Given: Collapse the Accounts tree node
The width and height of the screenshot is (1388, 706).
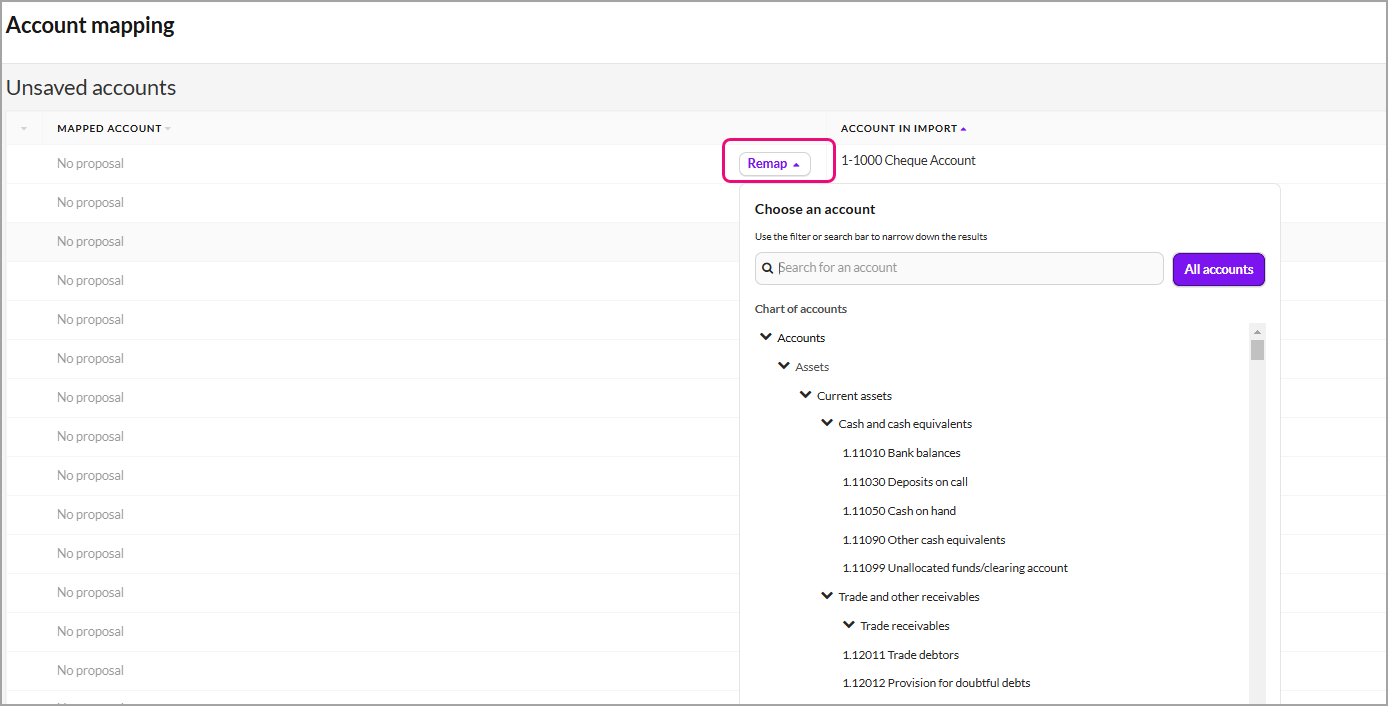Looking at the screenshot, I should click(766, 338).
